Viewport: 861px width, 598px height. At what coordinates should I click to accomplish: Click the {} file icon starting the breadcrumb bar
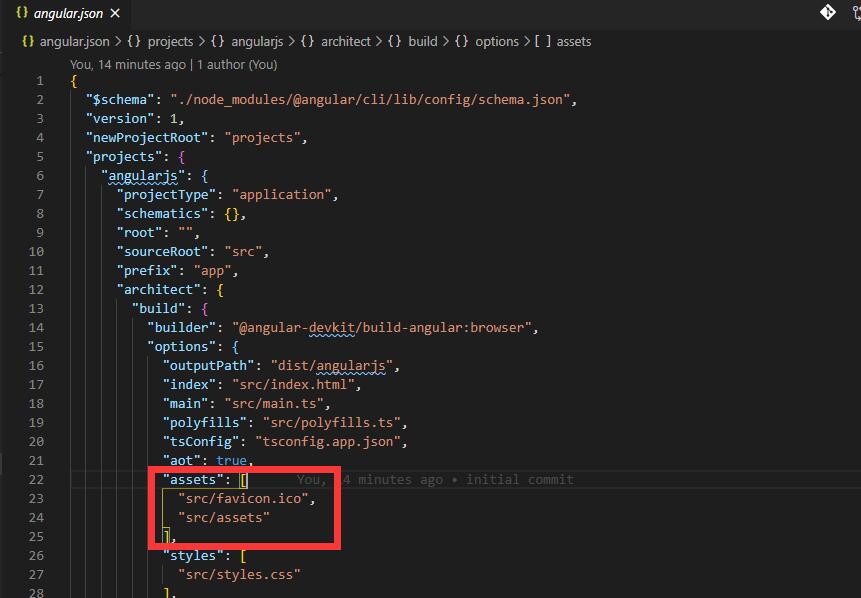click(x=27, y=41)
